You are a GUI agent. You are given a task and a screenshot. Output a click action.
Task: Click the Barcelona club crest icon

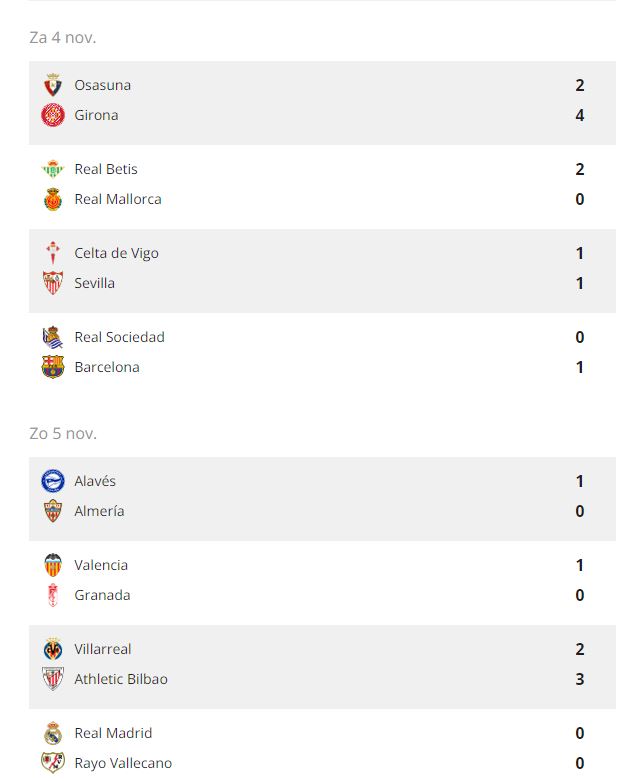(53, 367)
